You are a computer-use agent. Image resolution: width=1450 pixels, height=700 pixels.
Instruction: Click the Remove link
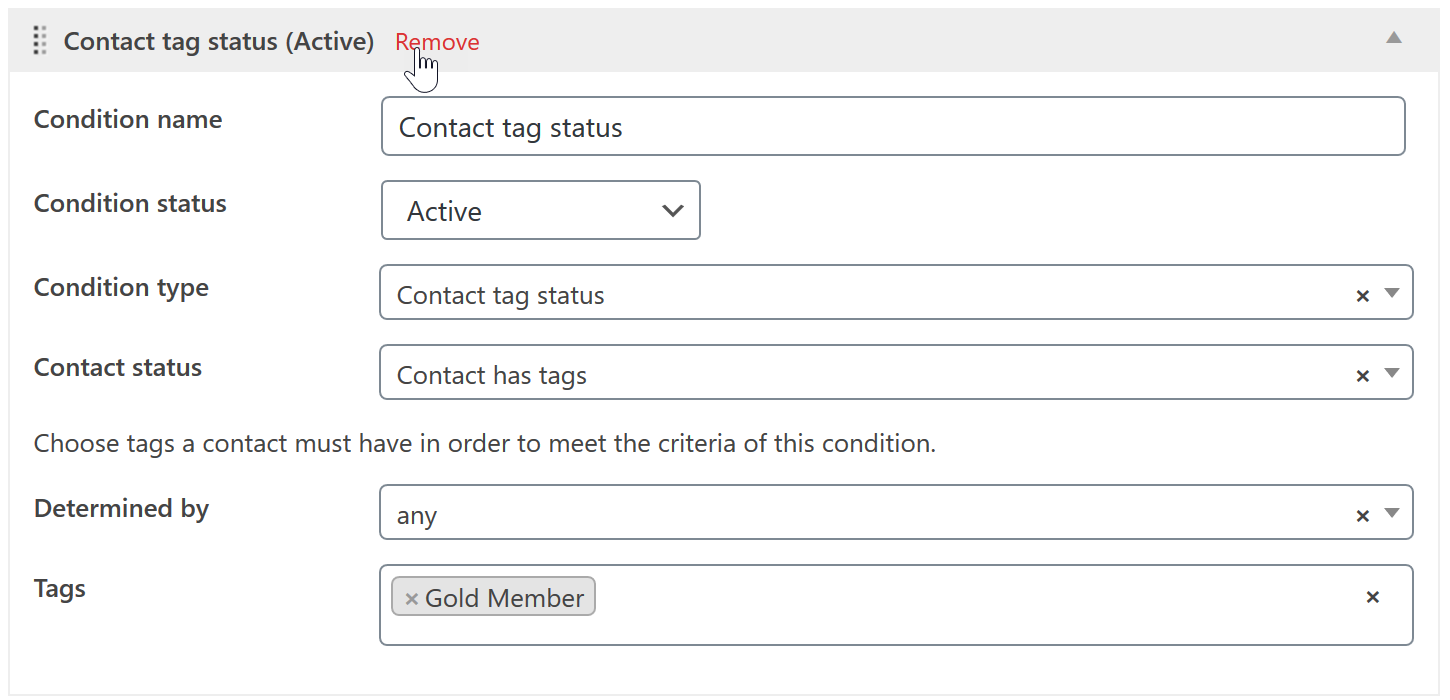click(x=437, y=41)
